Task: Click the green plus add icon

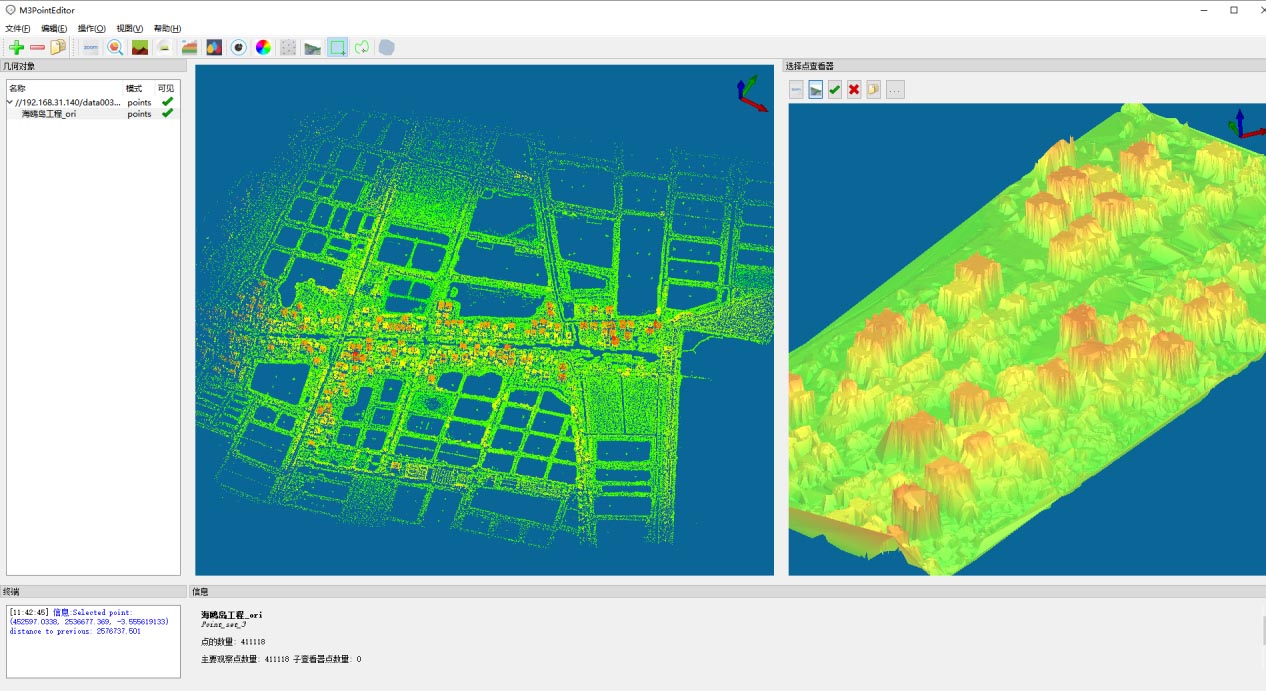Action: pyautogui.click(x=16, y=47)
